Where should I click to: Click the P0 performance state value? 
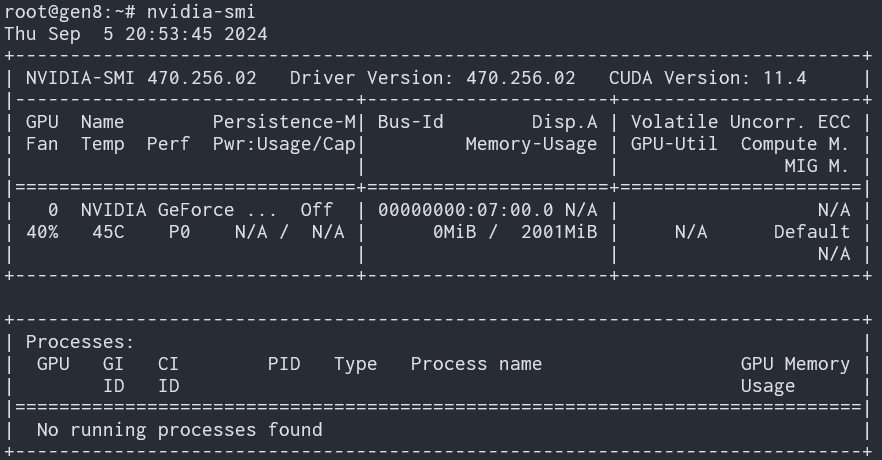[179, 232]
